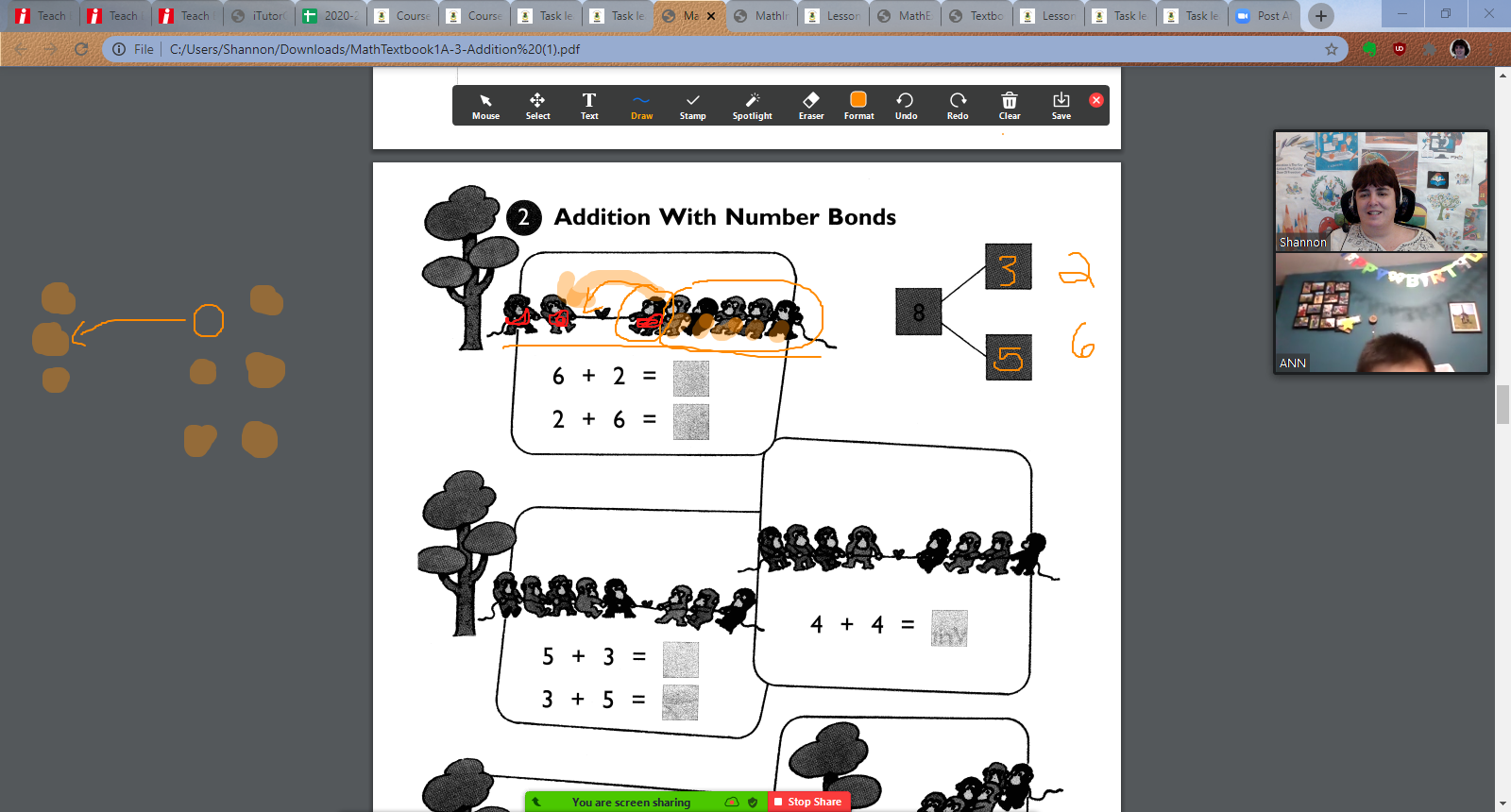The width and height of the screenshot is (1511, 812).
Task: Open the orange Format color option
Action: pyautogui.click(x=858, y=106)
